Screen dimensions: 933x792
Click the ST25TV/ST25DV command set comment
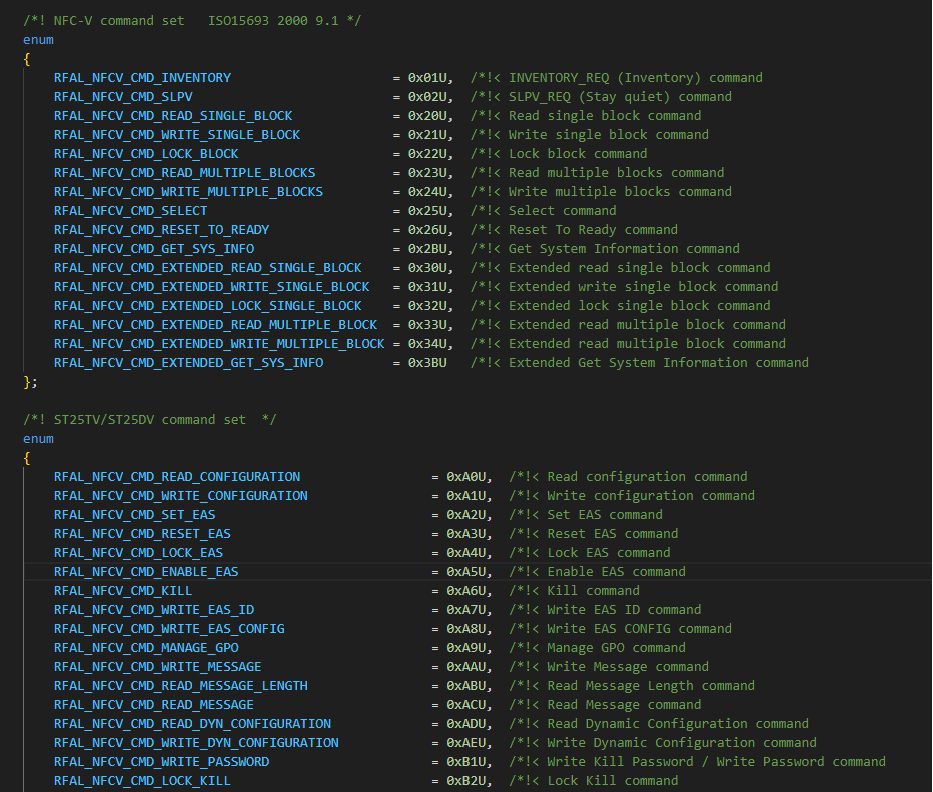[149, 420]
